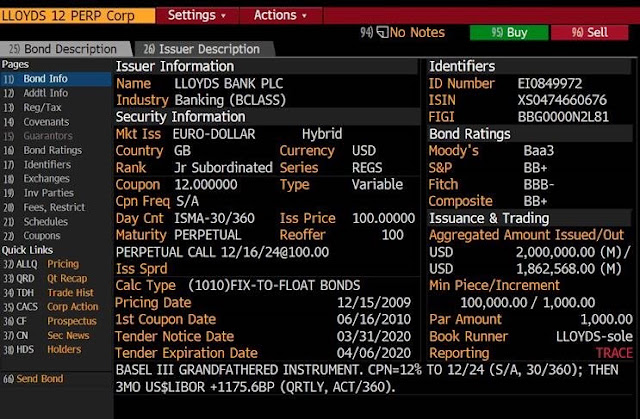Click the red Sell button
Image resolution: width=640 pixels, height=419 pixels.
pyautogui.click(x=589, y=33)
